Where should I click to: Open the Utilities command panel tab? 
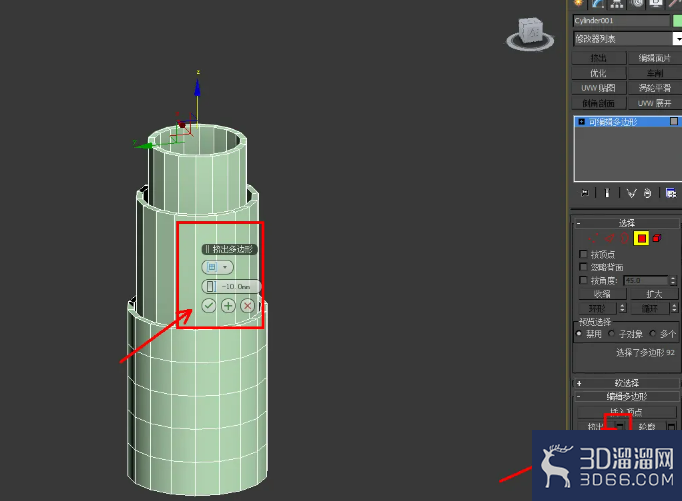tap(675, 3)
